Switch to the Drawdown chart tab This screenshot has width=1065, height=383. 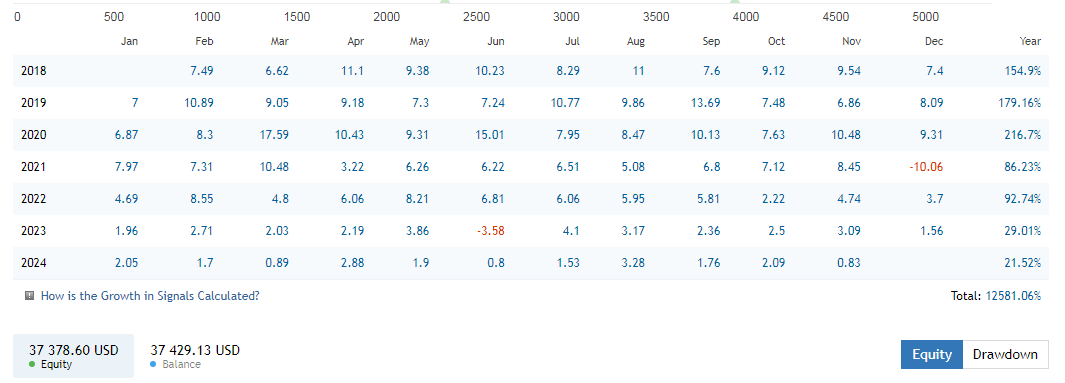[x=1005, y=354]
